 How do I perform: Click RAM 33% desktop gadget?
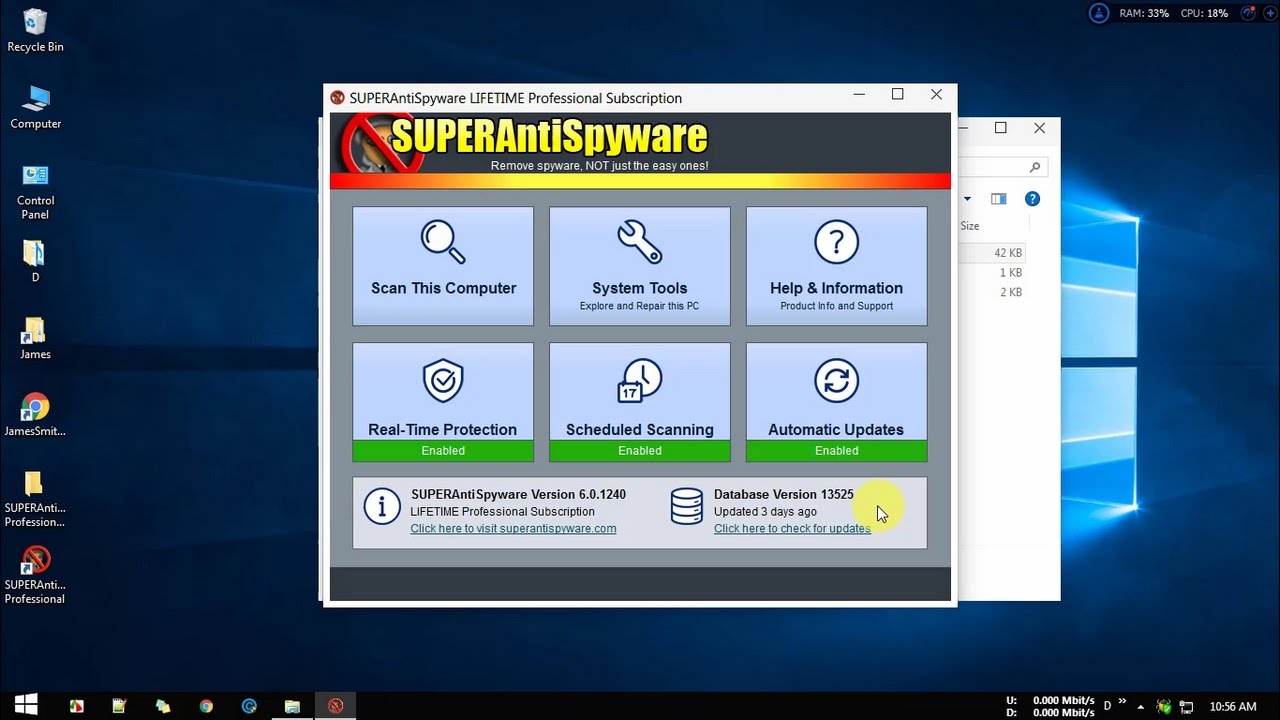coord(1144,14)
